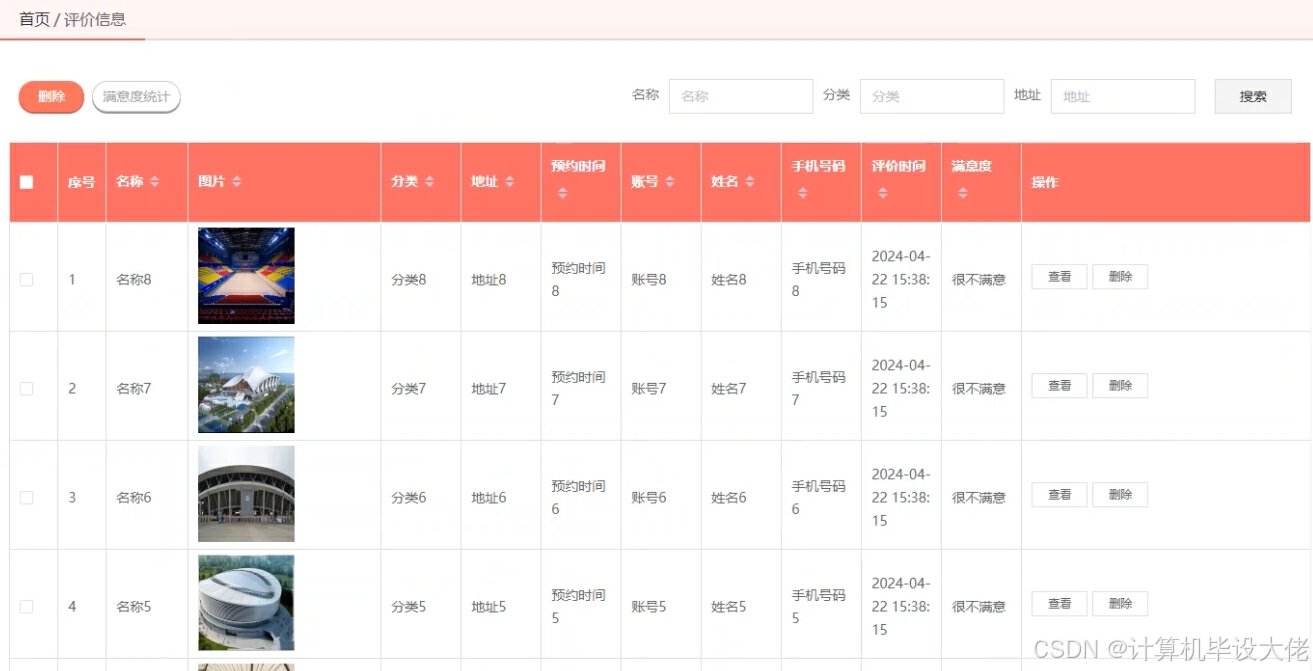Open the 满意度统计 statistics button
Viewport: 1313px width, 671px height.
click(136, 97)
